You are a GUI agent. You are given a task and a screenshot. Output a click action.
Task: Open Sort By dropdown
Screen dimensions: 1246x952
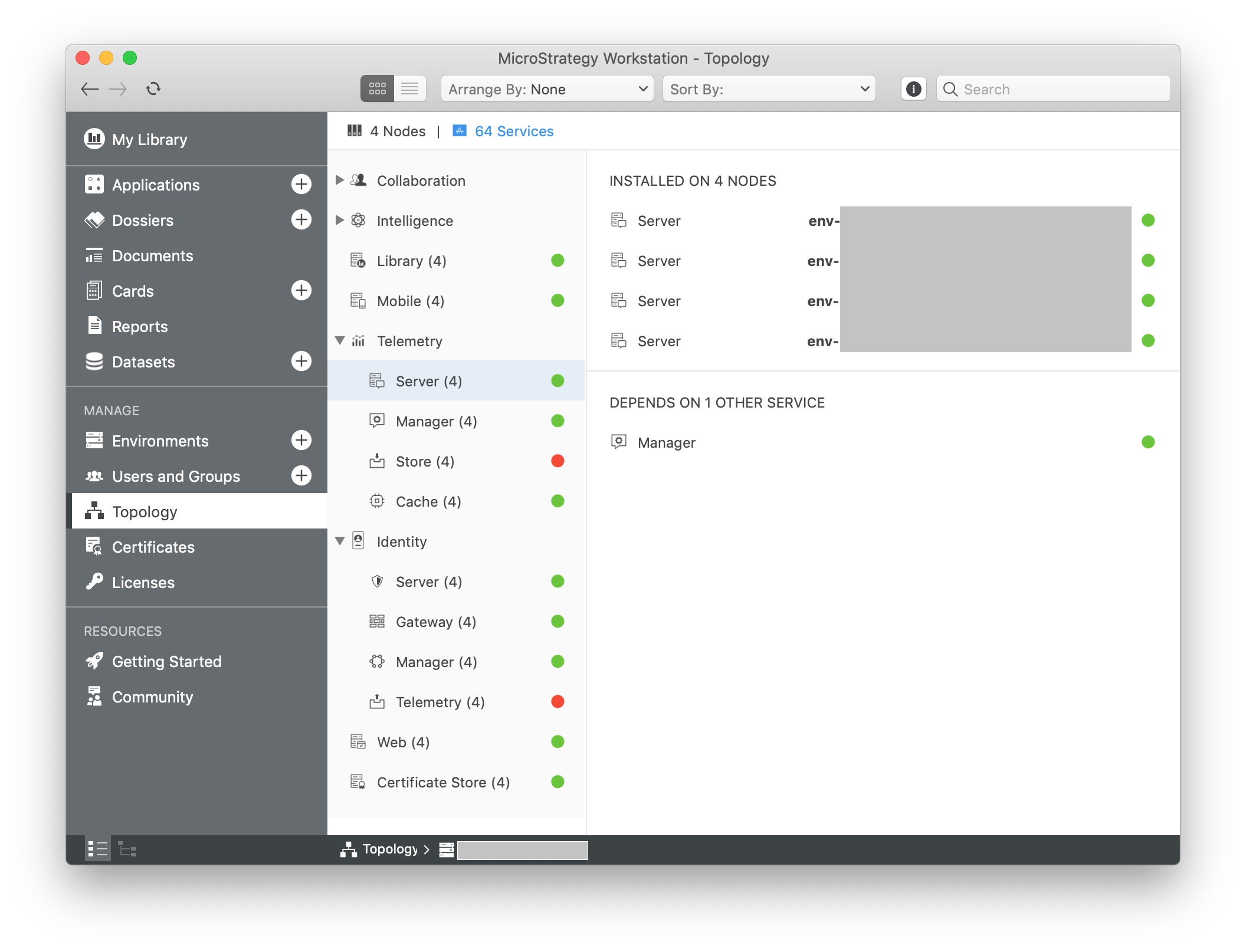[x=769, y=89]
